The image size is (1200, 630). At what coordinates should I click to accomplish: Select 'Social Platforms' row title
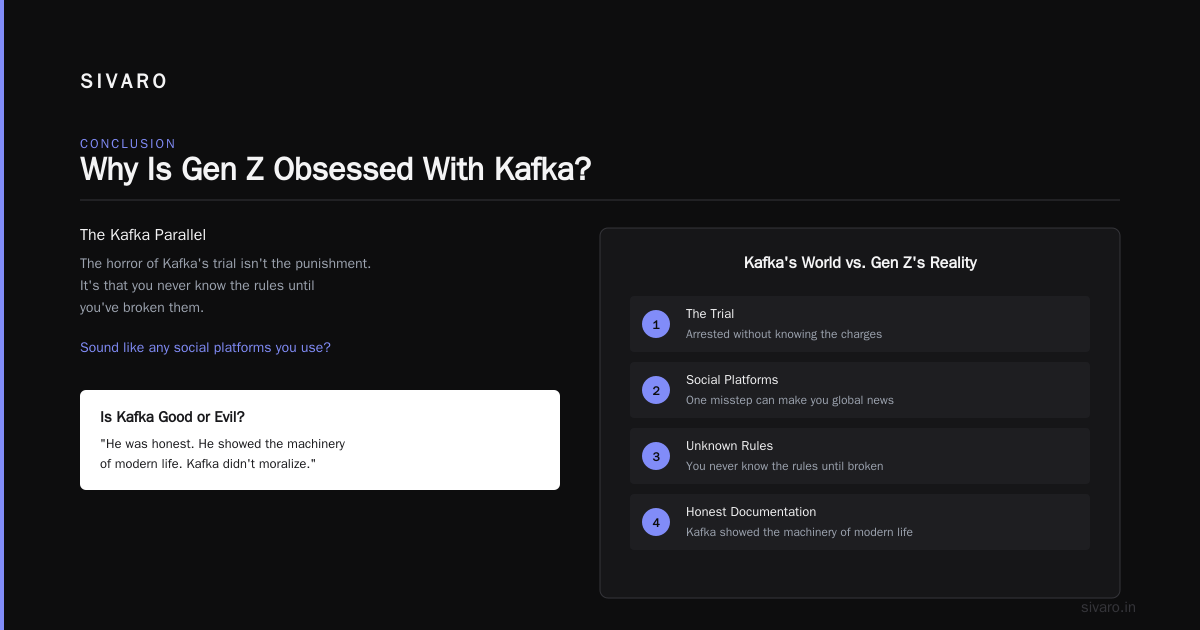[x=732, y=380]
